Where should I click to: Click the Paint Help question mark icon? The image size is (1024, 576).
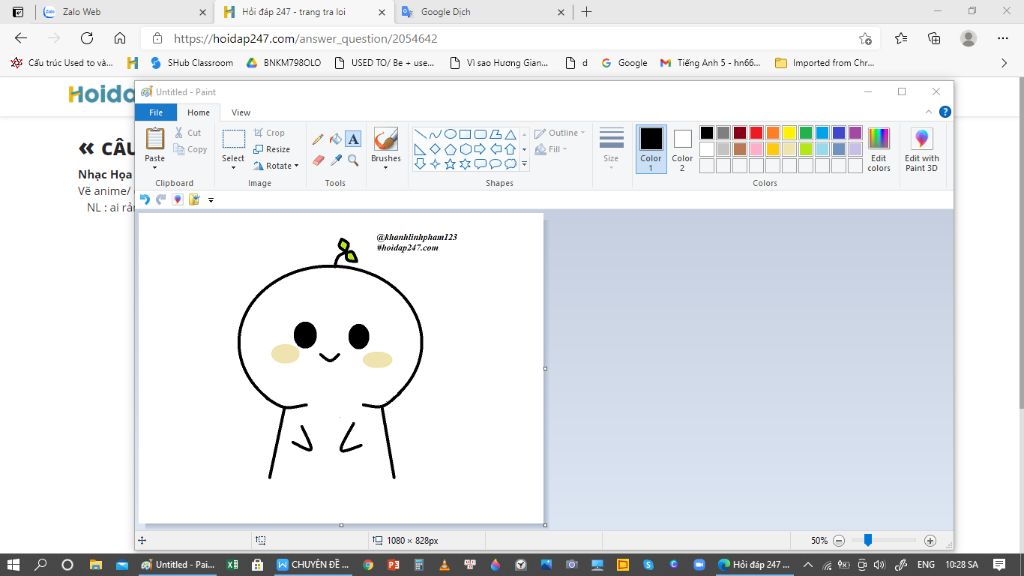point(945,112)
